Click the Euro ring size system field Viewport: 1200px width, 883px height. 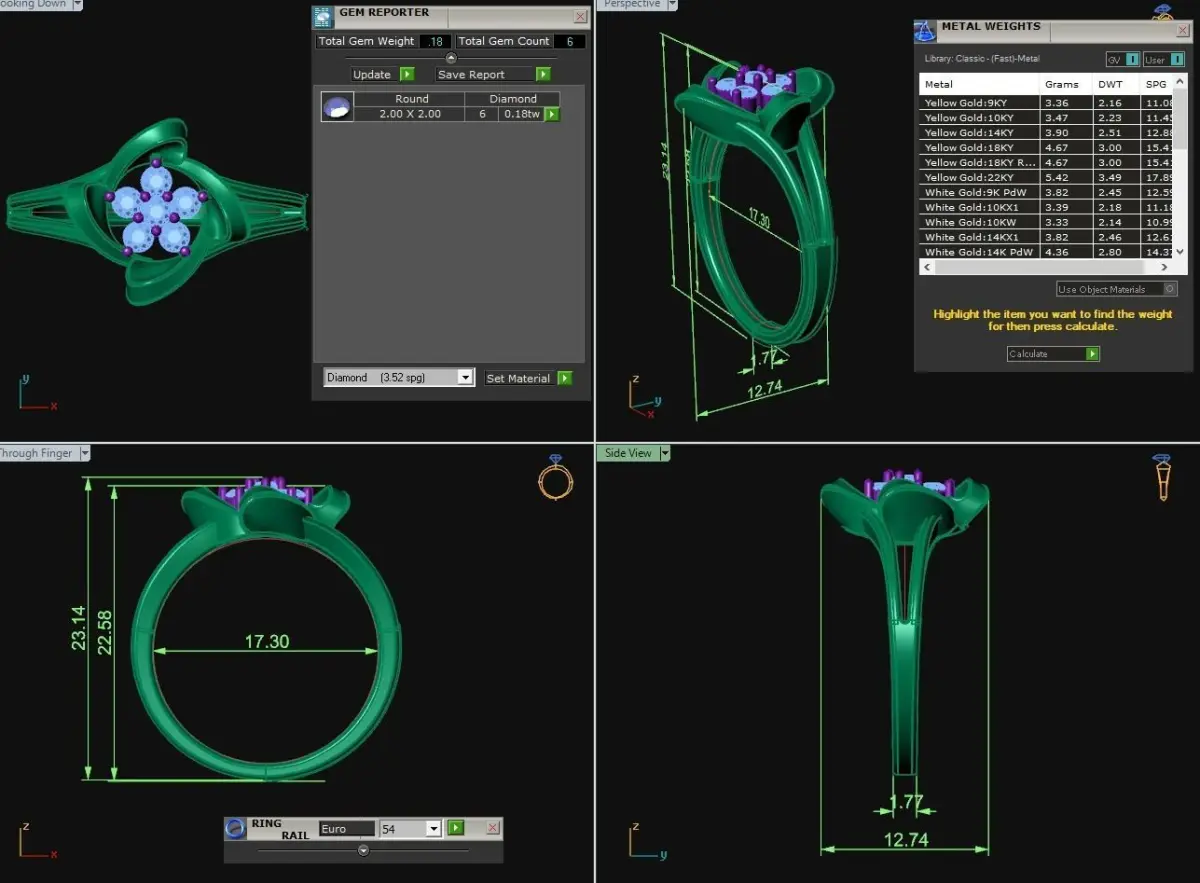(x=346, y=829)
